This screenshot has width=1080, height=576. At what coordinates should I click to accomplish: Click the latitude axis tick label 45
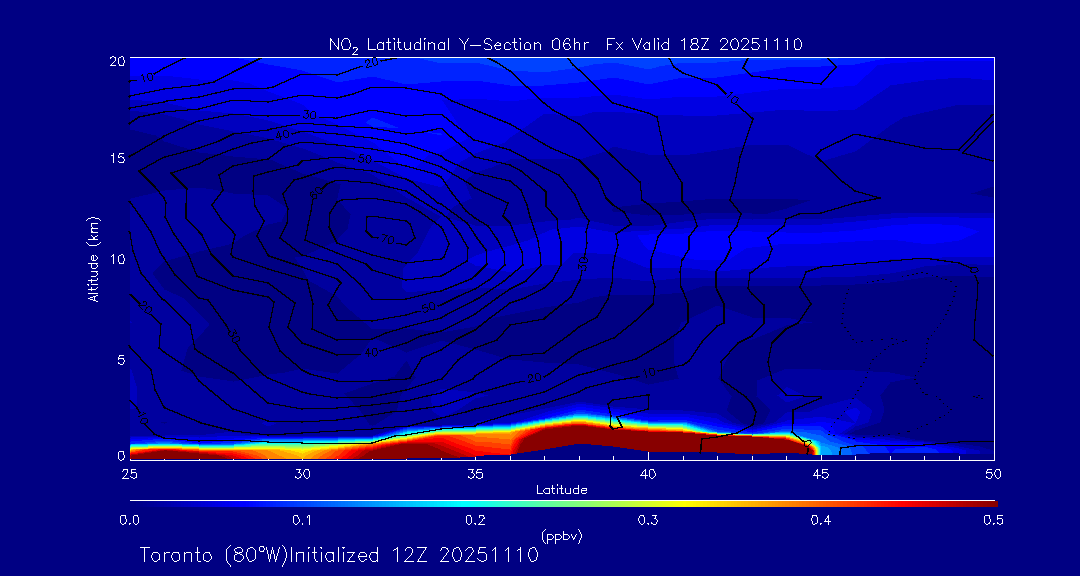pyautogui.click(x=821, y=474)
